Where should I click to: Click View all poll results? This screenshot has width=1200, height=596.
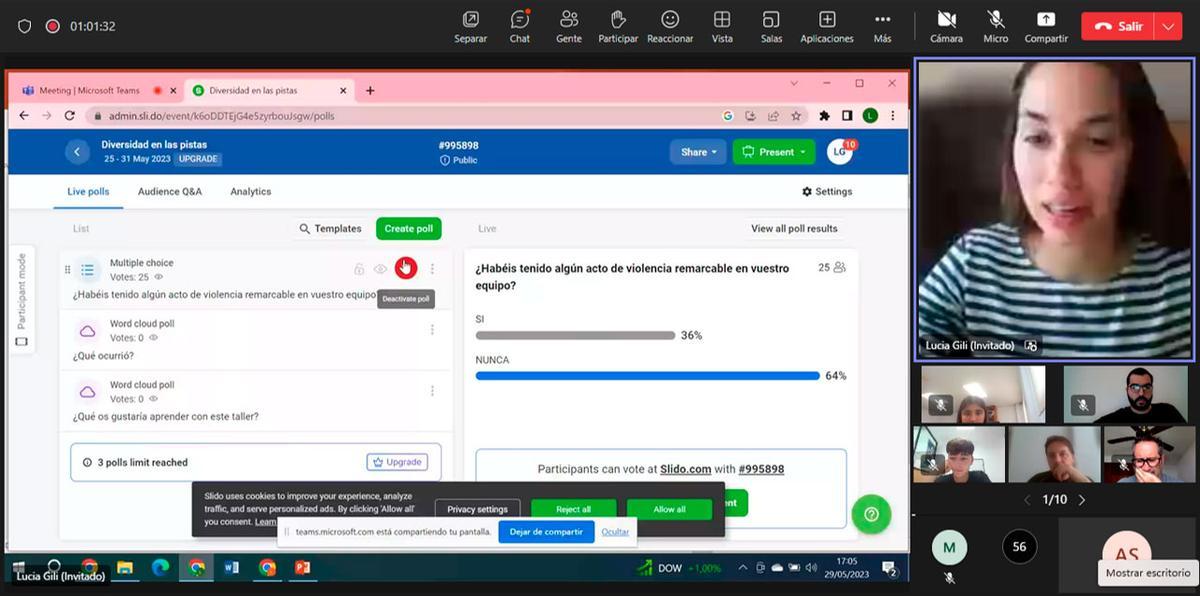[794, 229]
